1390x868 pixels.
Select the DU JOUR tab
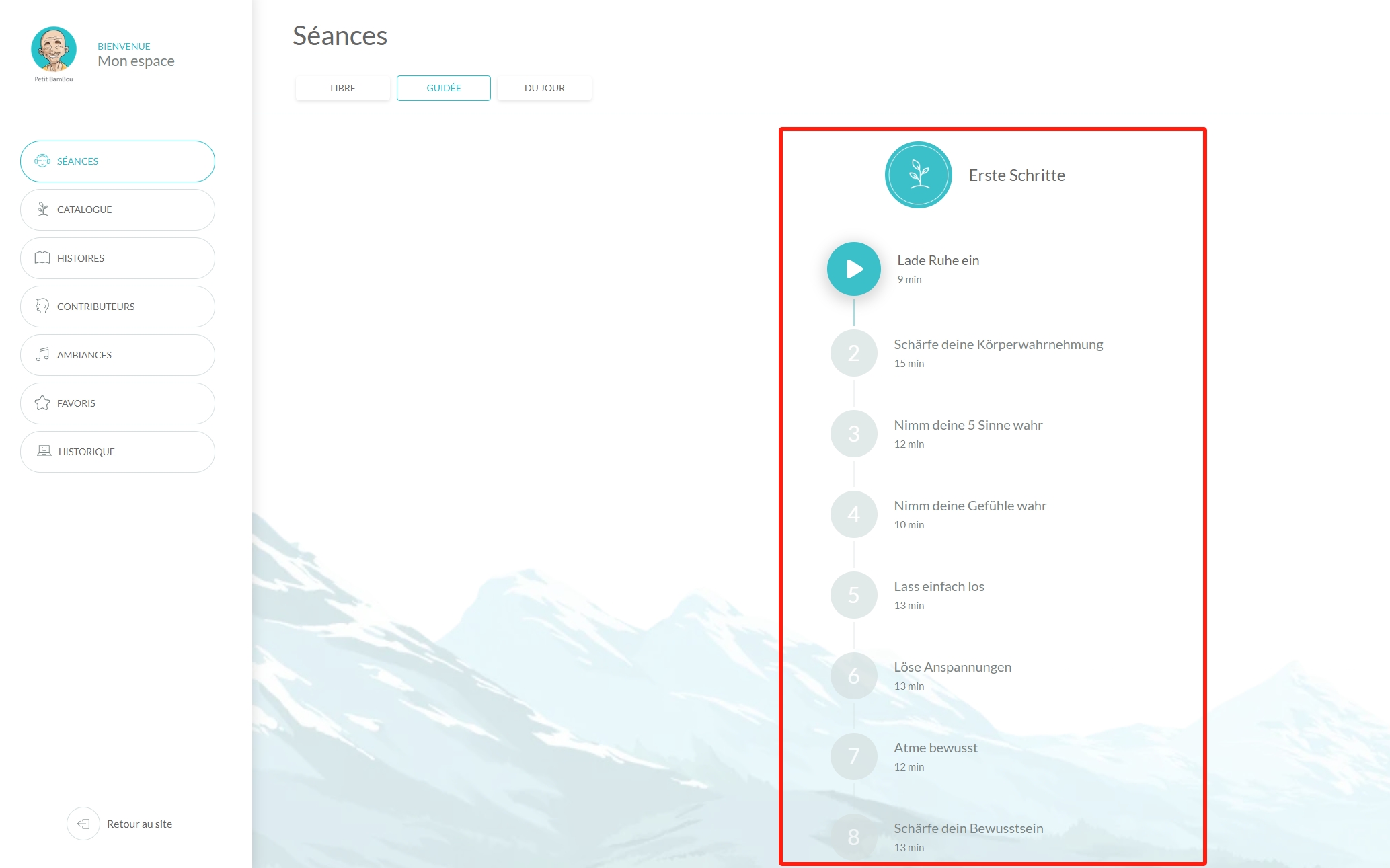click(544, 88)
